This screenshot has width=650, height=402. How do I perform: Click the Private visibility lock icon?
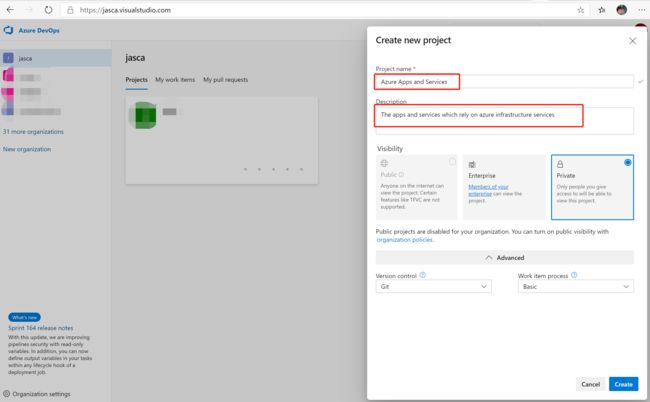pyautogui.click(x=560, y=164)
